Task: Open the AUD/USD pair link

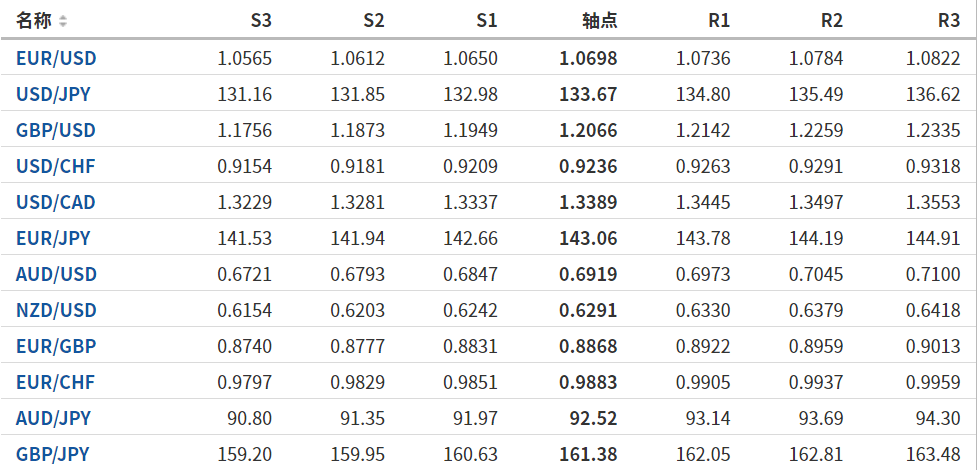Action: point(56,275)
